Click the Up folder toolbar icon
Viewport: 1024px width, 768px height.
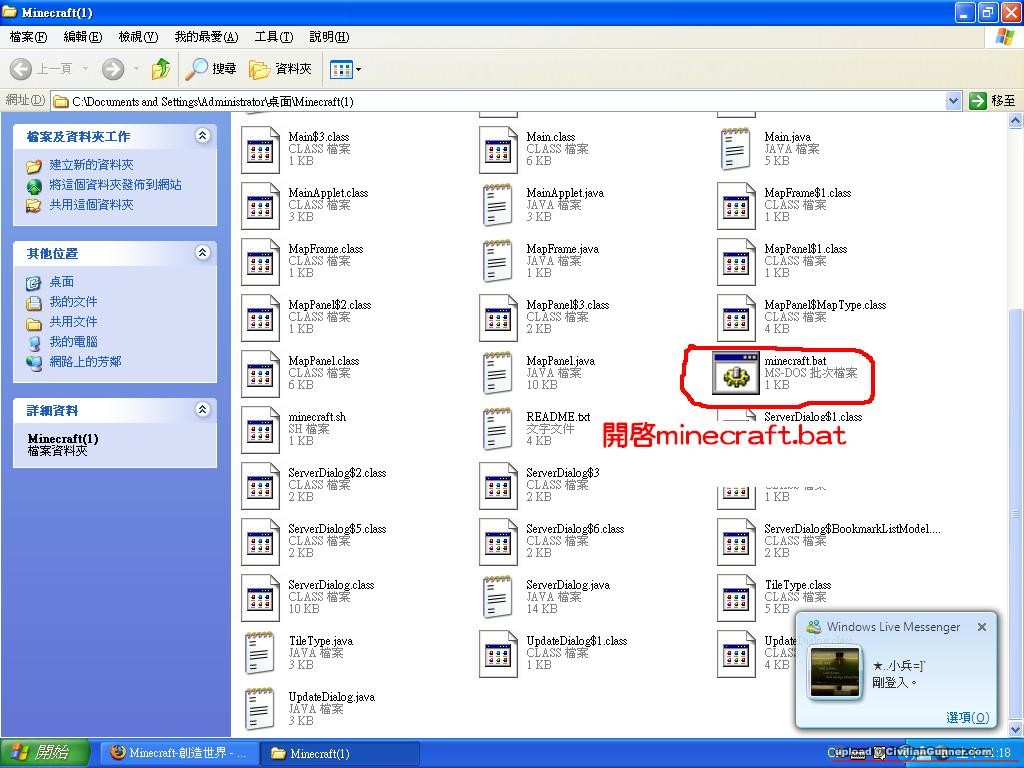160,69
